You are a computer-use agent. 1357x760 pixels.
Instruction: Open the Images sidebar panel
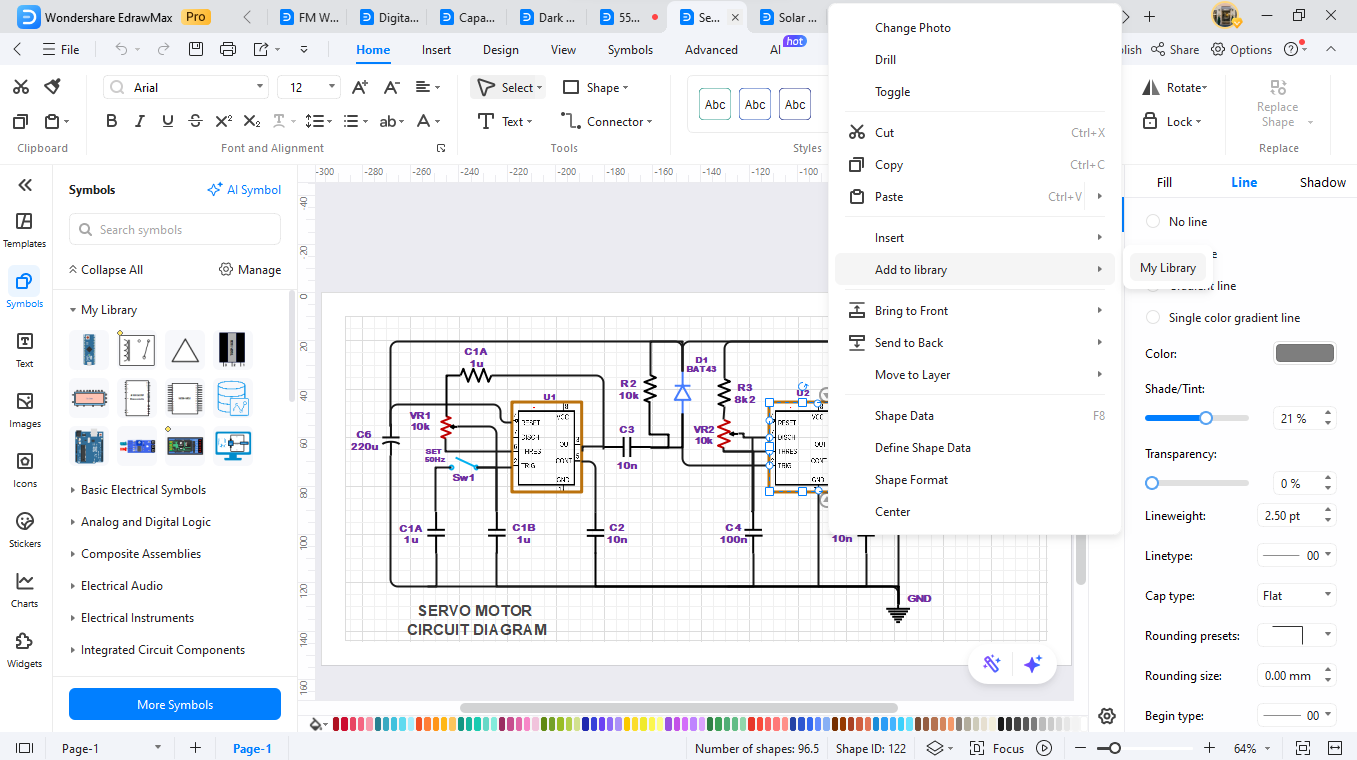[25, 410]
